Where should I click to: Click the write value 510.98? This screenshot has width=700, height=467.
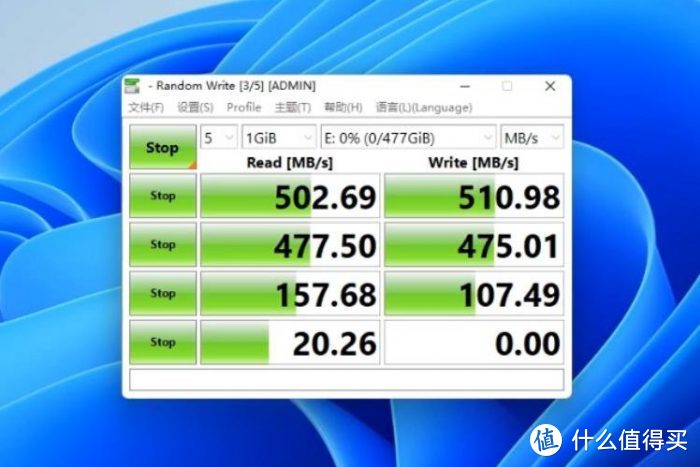point(474,196)
